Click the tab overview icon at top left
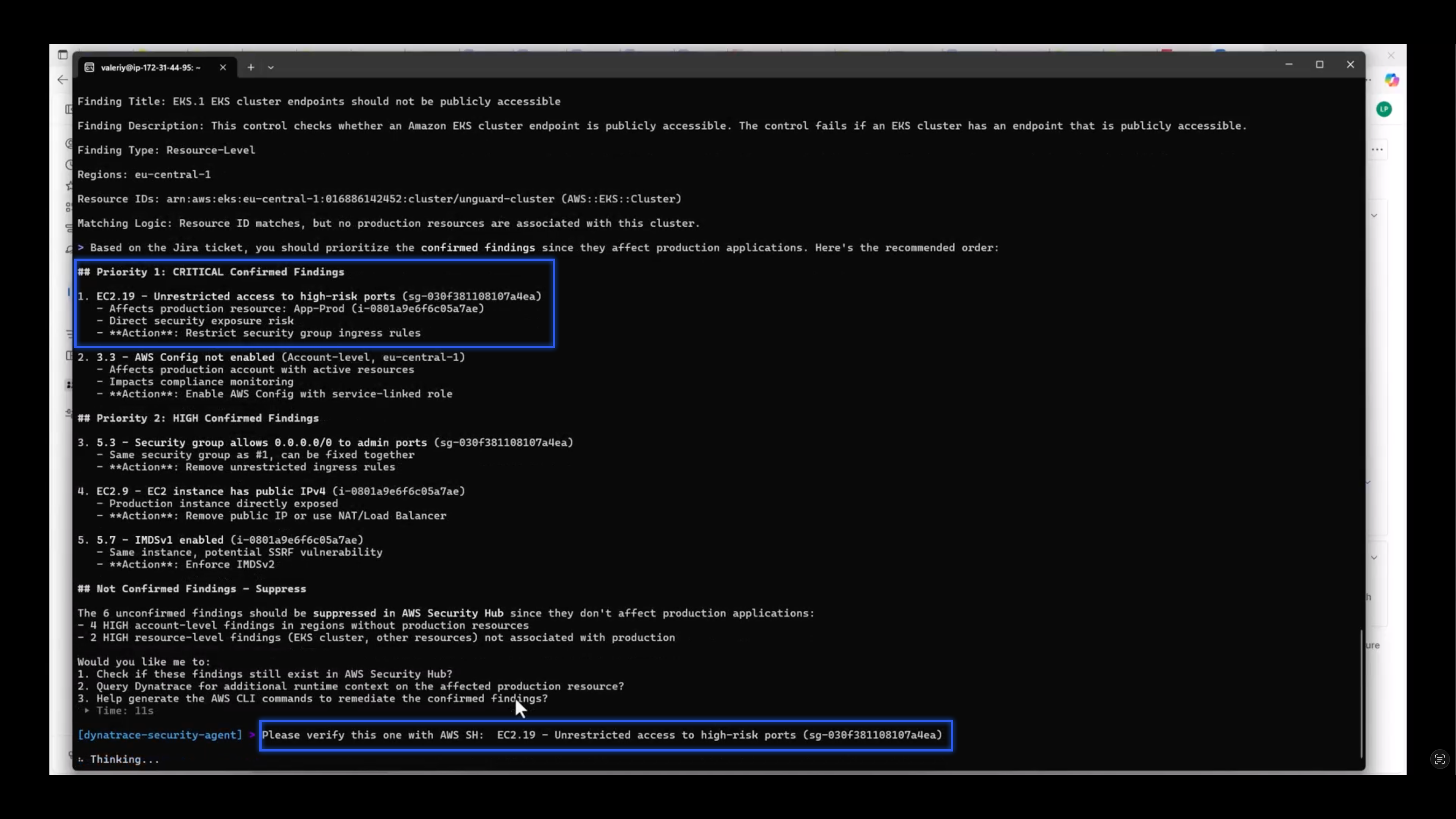Screen dimensions: 1456x819 (x=63, y=55)
